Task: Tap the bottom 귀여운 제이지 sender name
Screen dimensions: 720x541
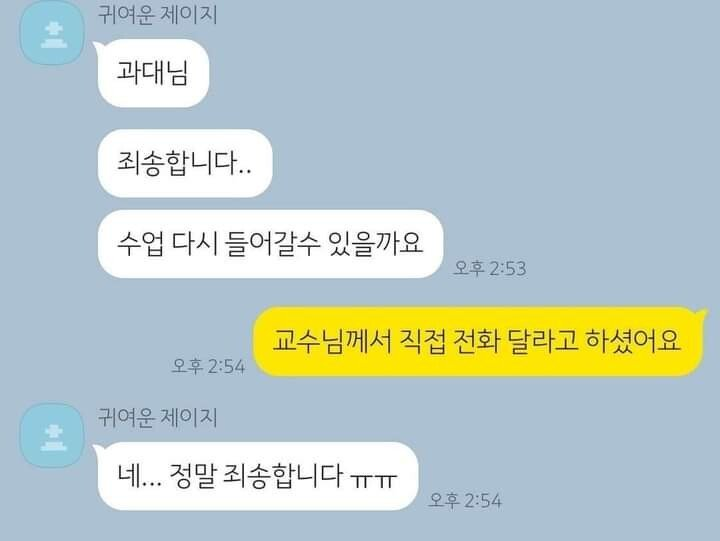Action: [x=158, y=417]
